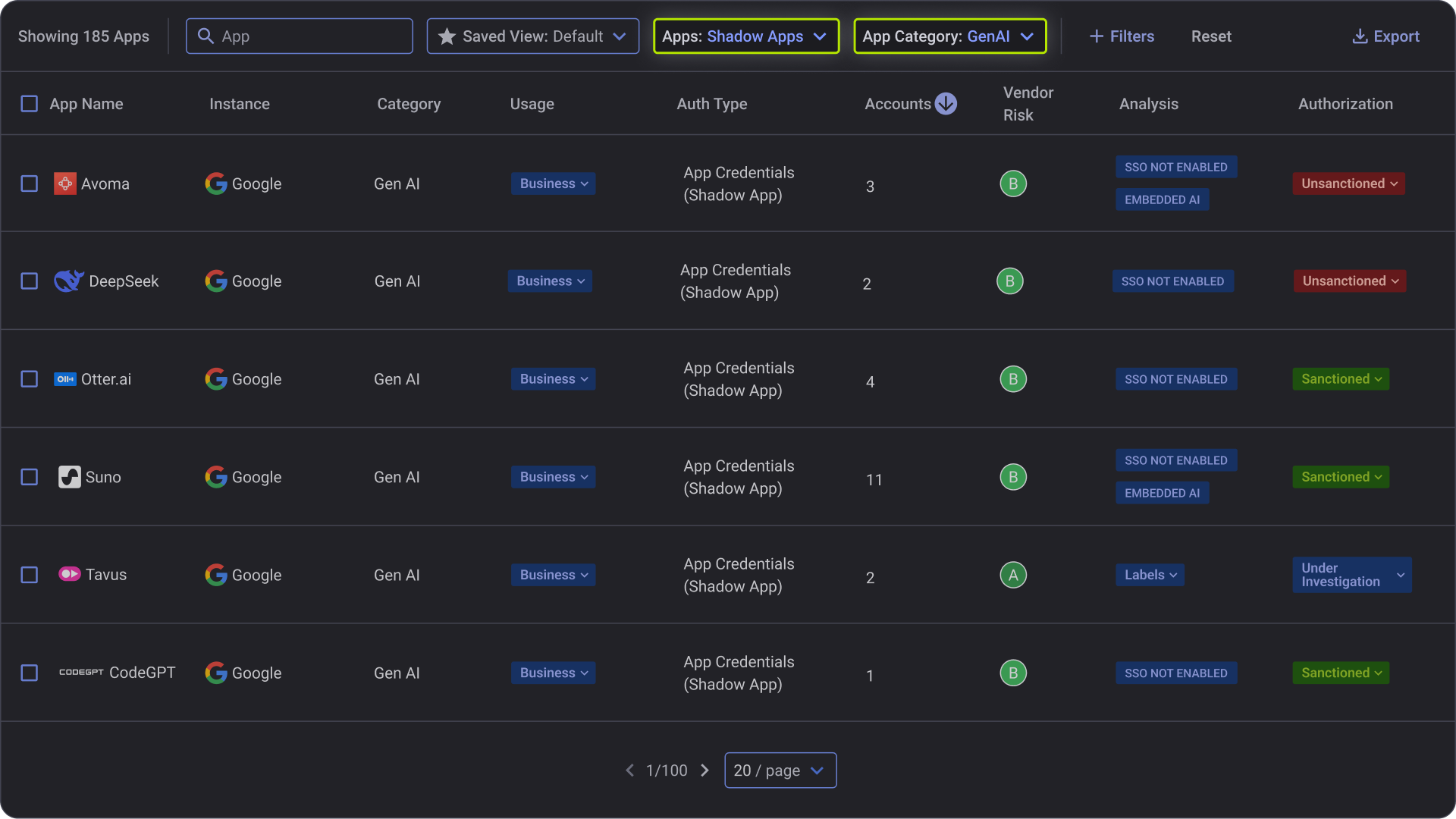Open CodeGPT's Sanctioned authorization dropdown
Image resolution: width=1456 pixels, height=819 pixels.
pos(1341,673)
